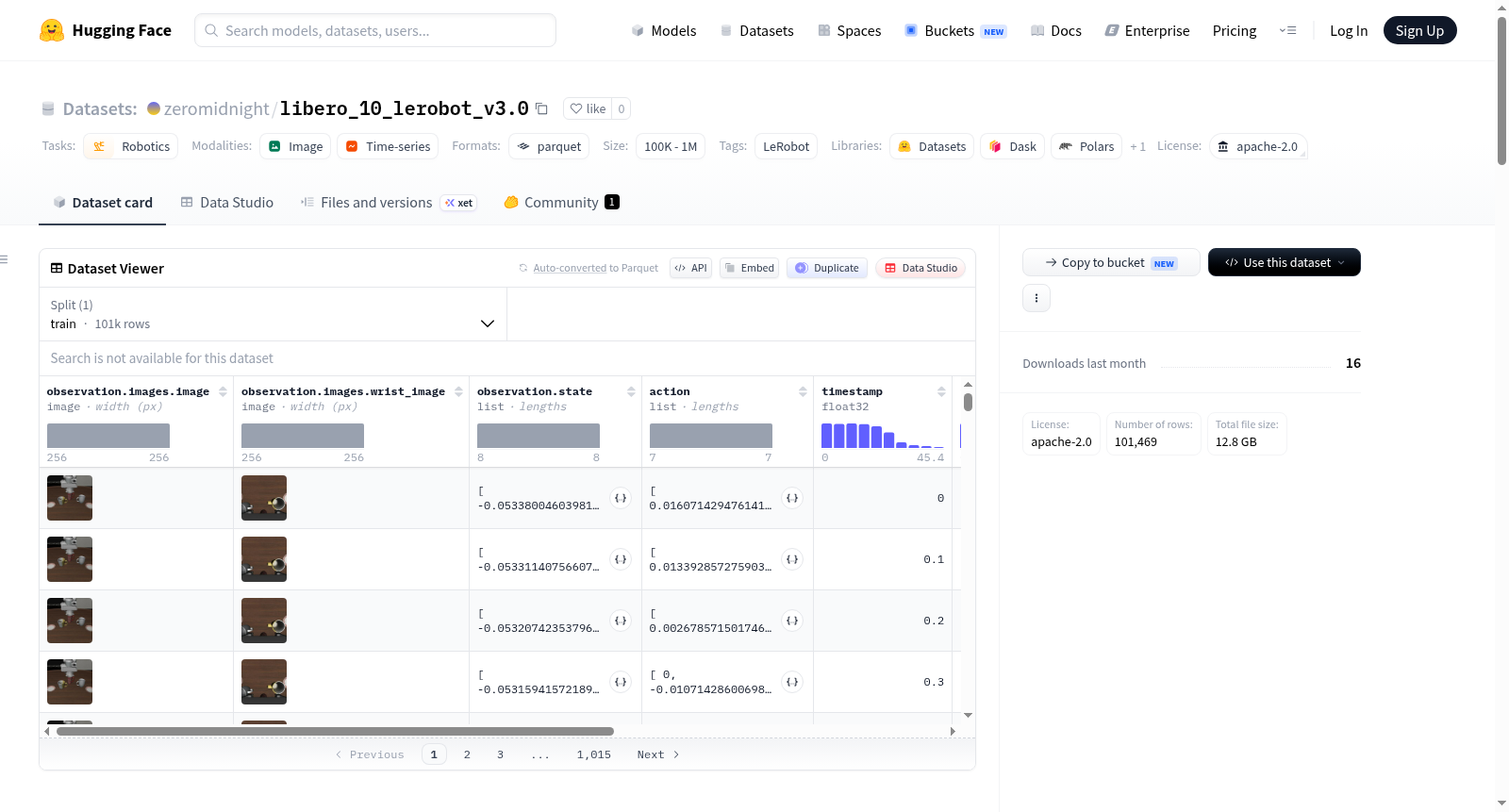Click the Polars library tag
The image size is (1509, 812).
pos(1086,146)
